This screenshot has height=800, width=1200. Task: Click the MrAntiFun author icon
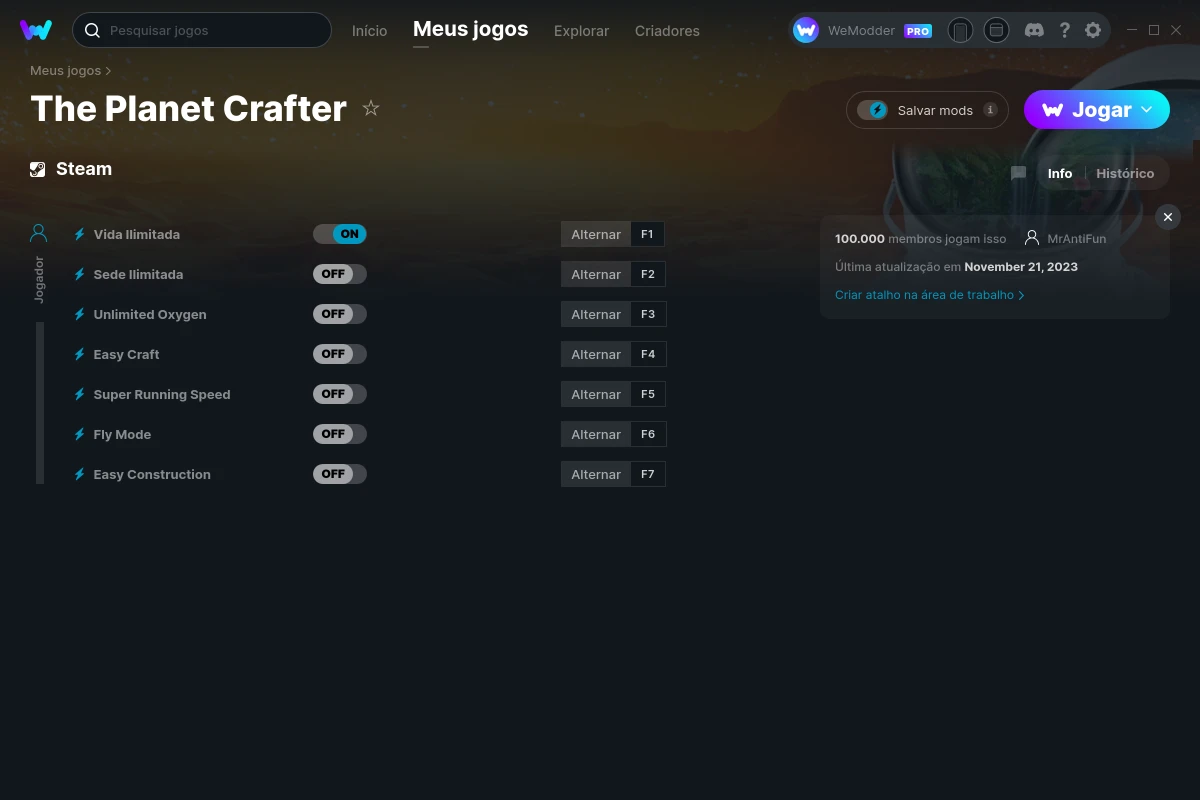[1032, 238]
